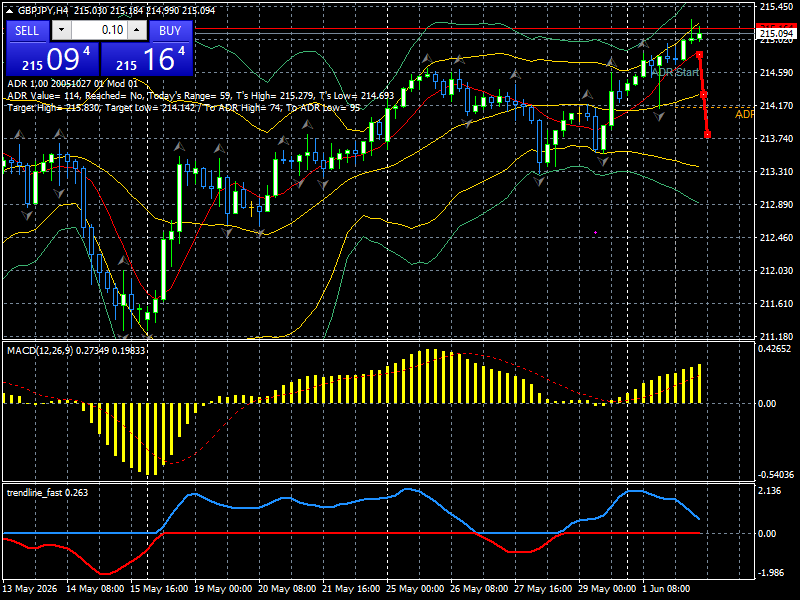Decrease trade volume with the down arrow
The width and height of the screenshot is (800, 600).
coord(62,30)
